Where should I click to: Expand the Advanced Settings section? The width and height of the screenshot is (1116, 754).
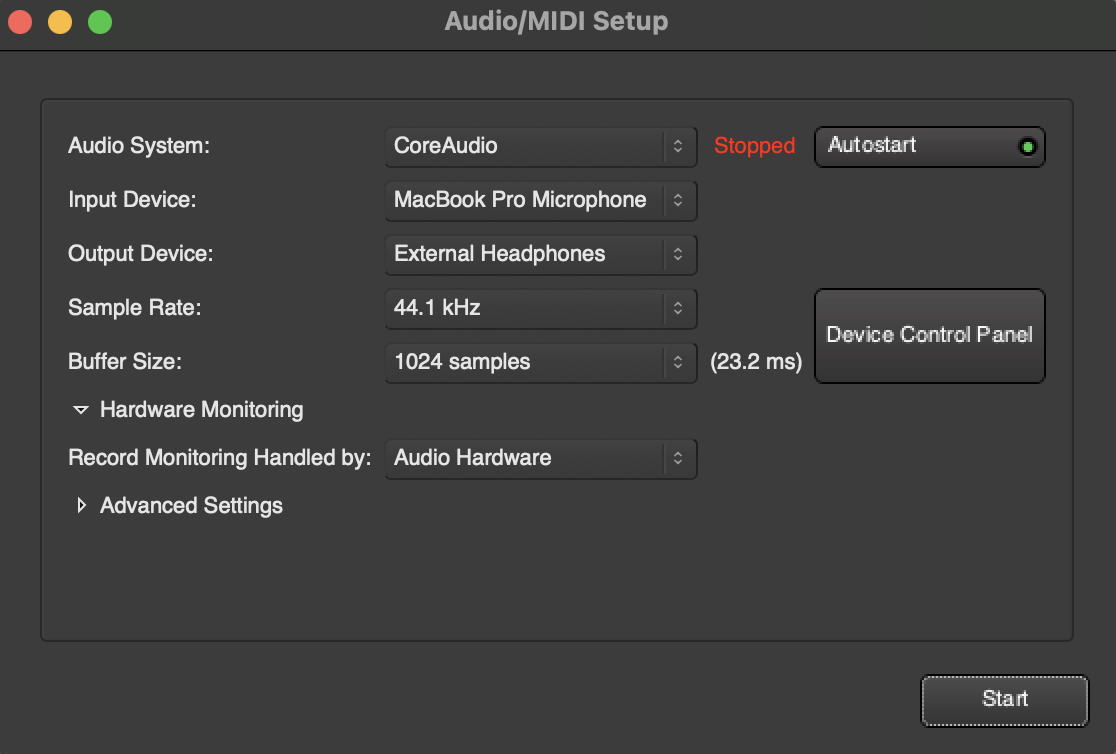point(81,506)
